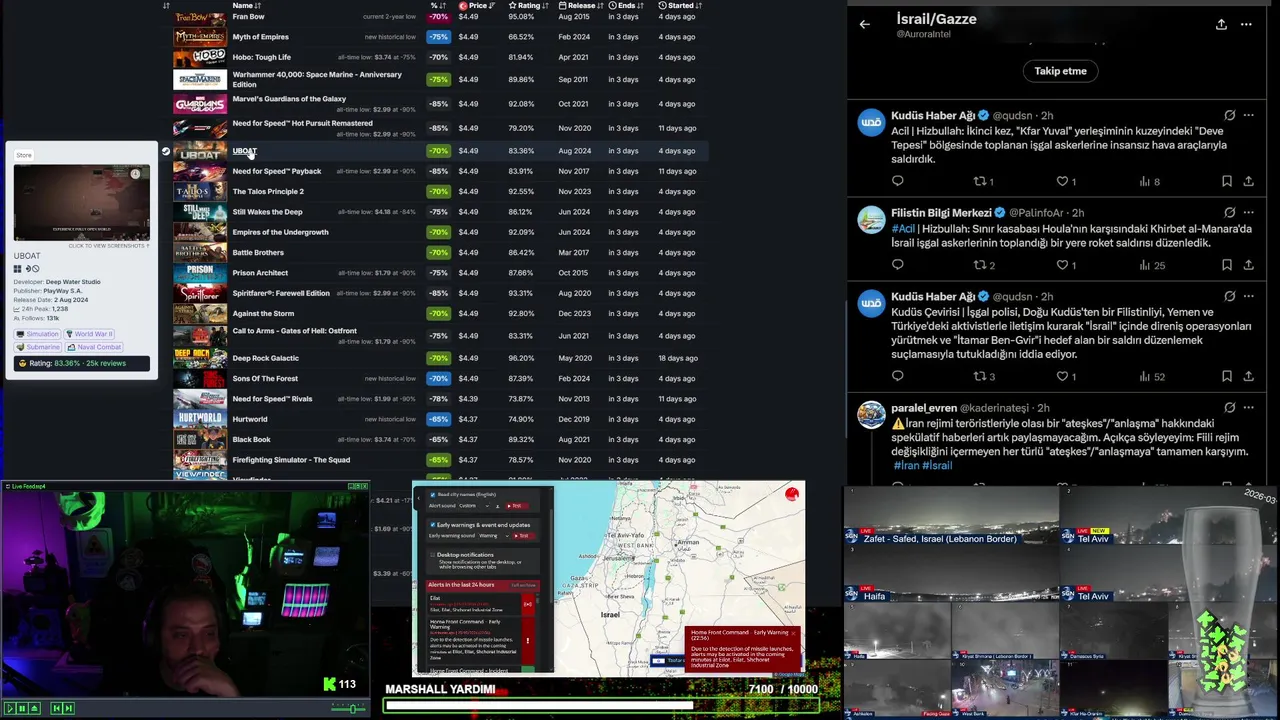Reply to the Kudüs Çevirisi tweet
The image size is (1280, 720).
(x=897, y=376)
